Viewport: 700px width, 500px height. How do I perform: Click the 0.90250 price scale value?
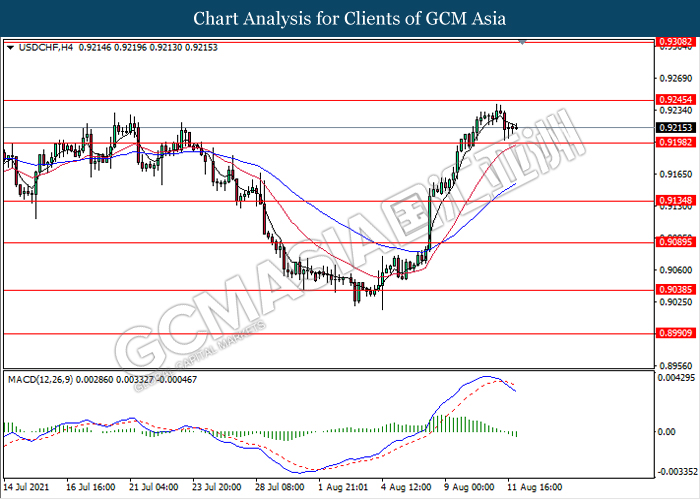[676, 302]
